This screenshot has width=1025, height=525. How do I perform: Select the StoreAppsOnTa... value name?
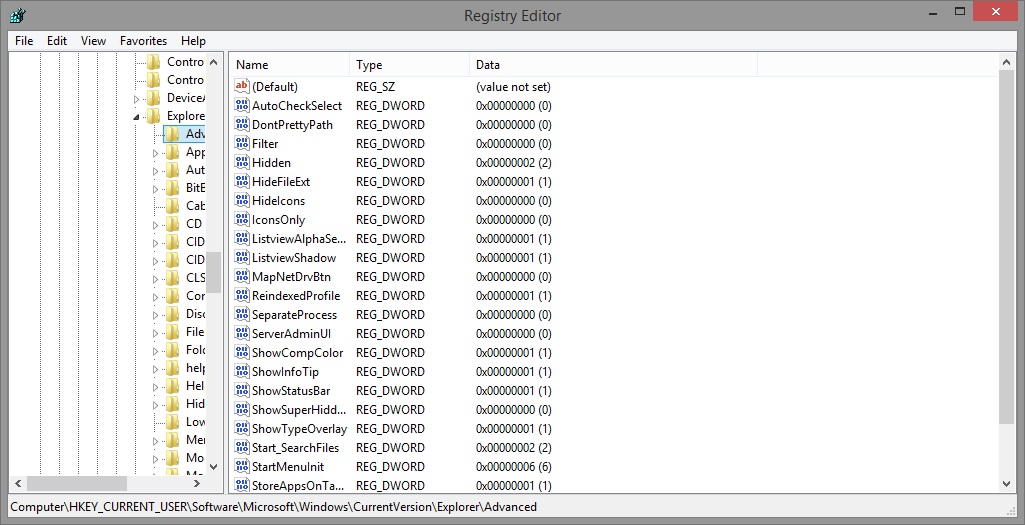(298, 486)
